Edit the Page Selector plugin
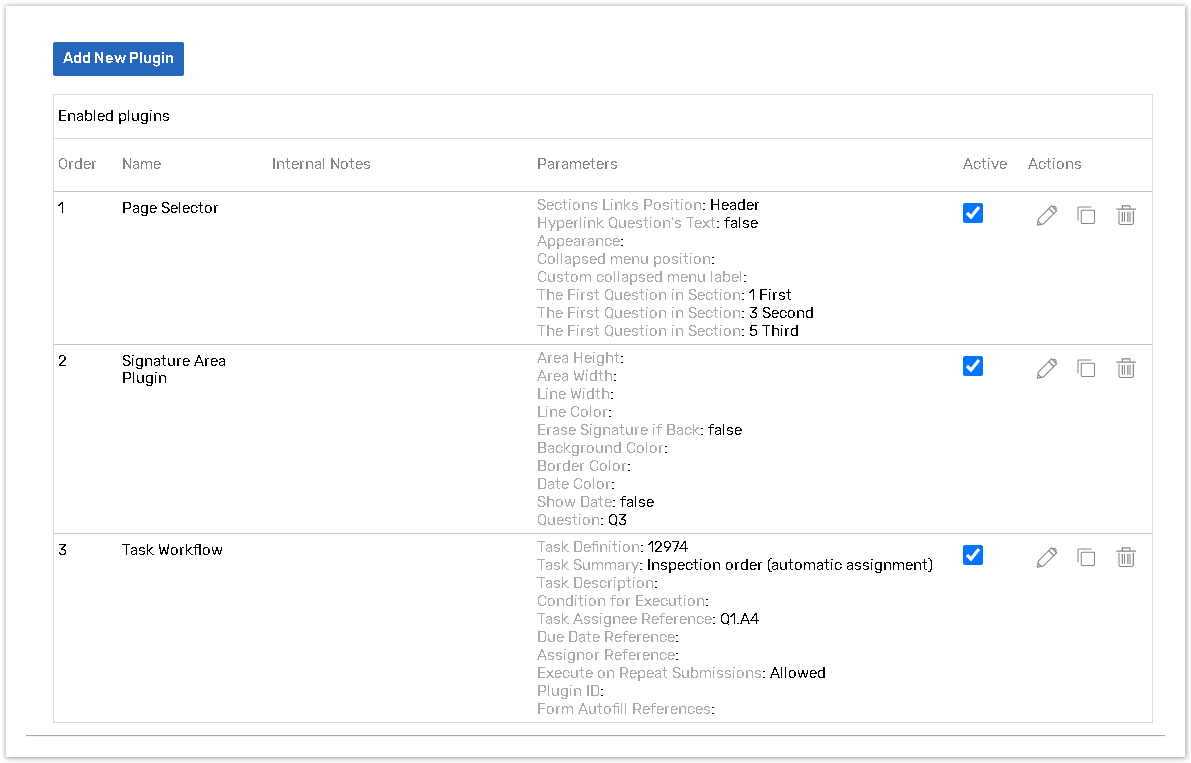1191x763 pixels. coord(1046,215)
